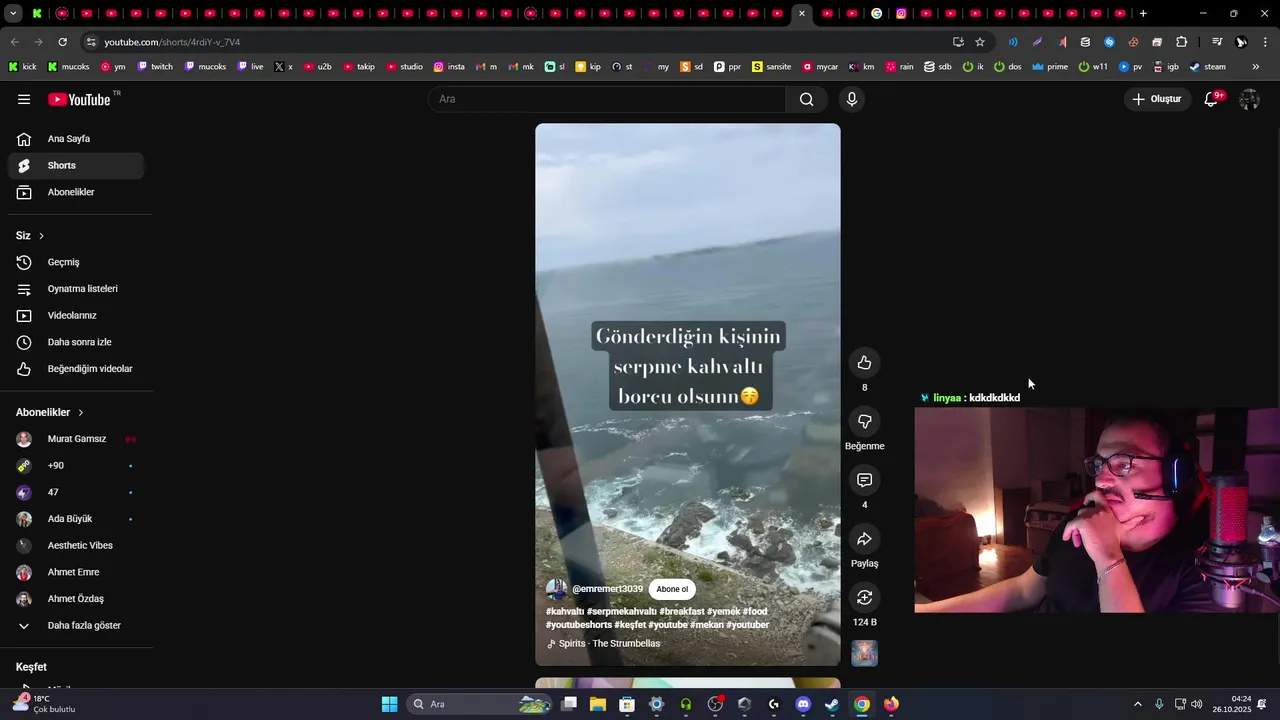
Task: Open Discord from the taskbar
Action: point(803,704)
